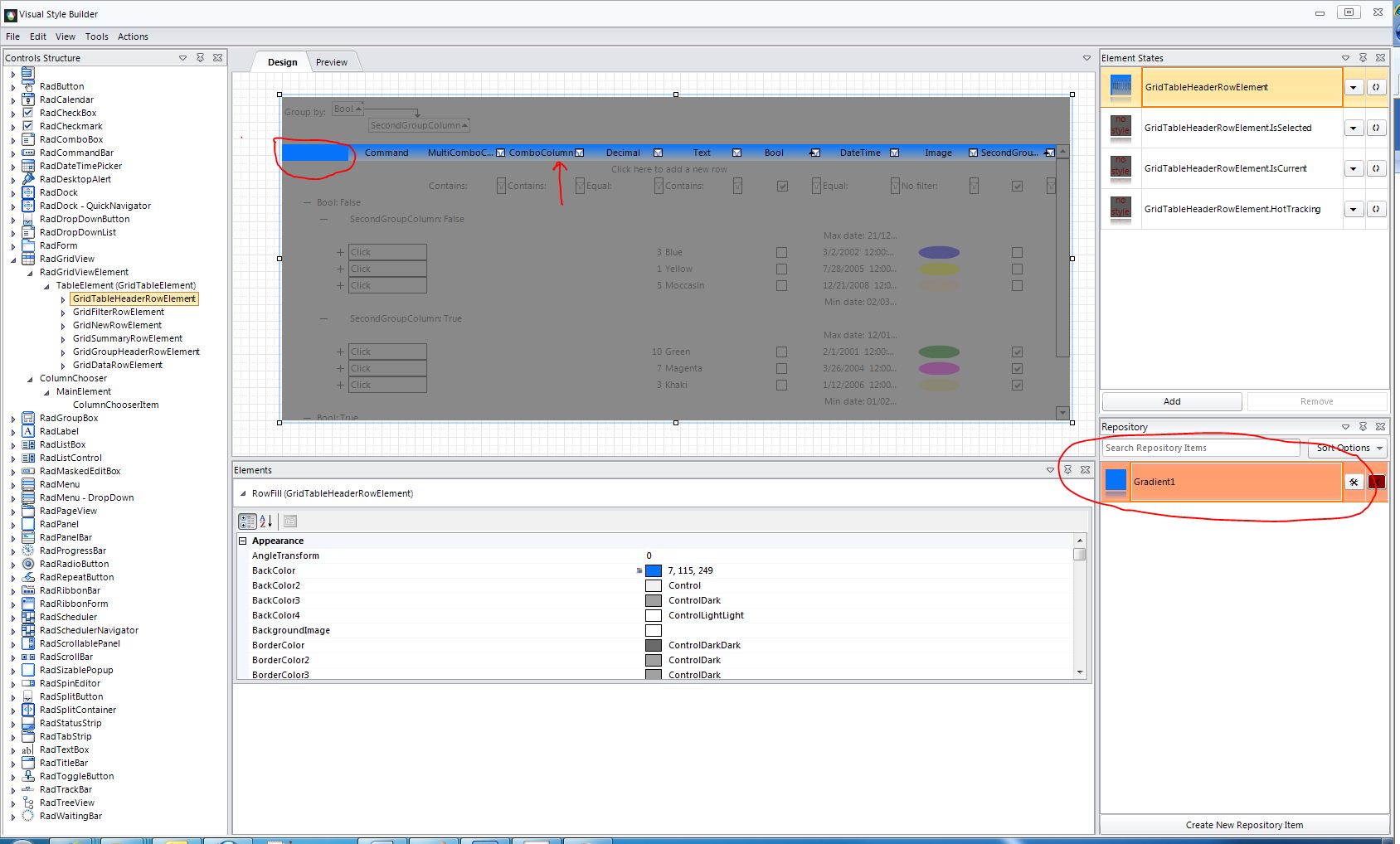Select the GridDataRowElement tree item
1400x844 pixels.
[118, 365]
